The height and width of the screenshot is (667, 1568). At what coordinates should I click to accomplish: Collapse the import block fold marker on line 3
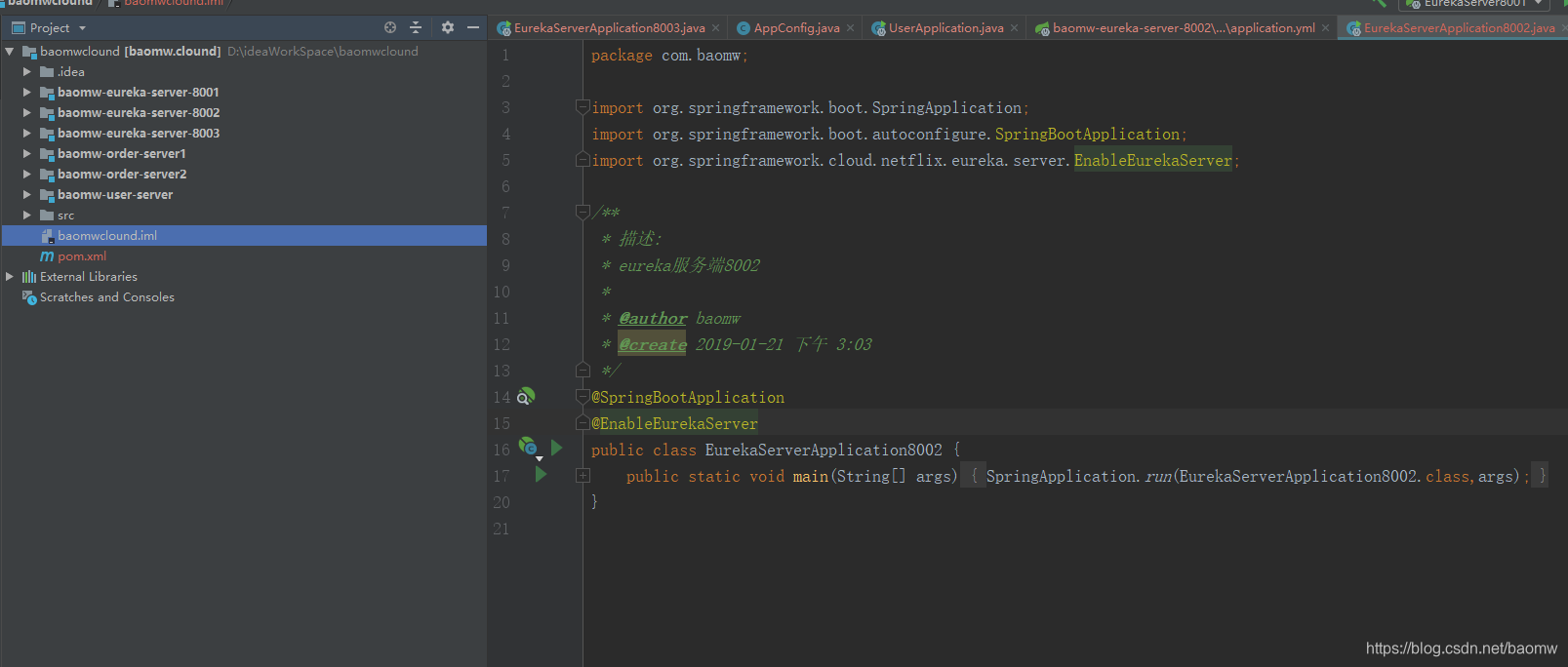[x=583, y=107]
